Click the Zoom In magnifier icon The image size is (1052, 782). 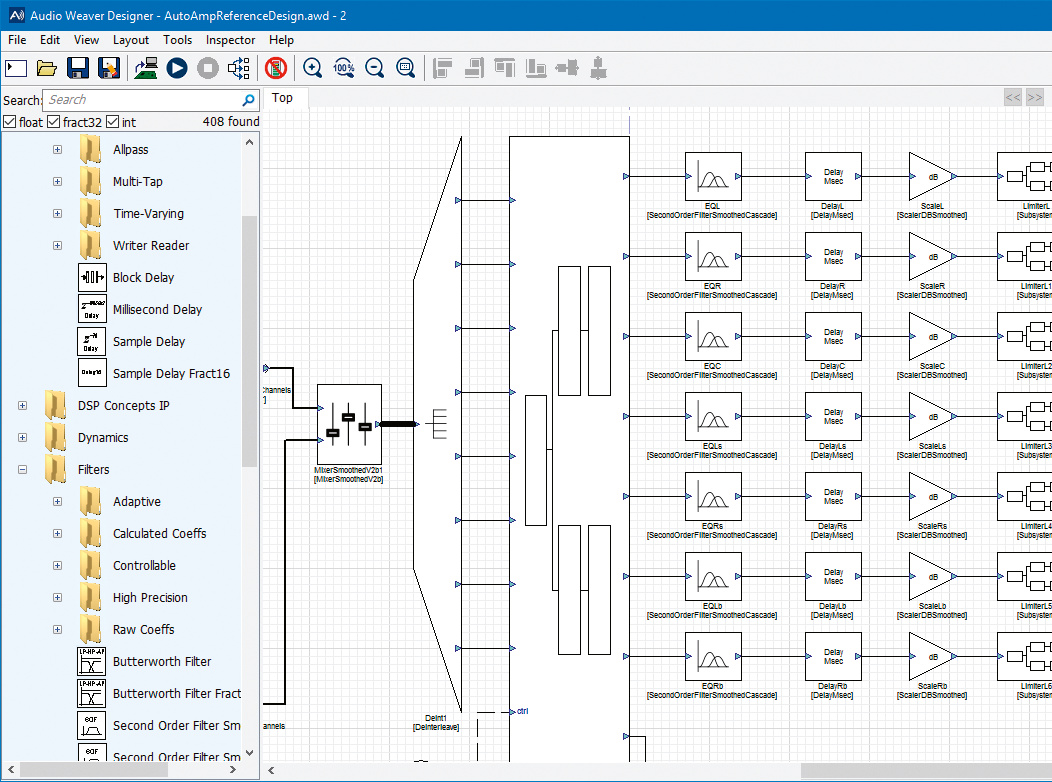click(313, 68)
